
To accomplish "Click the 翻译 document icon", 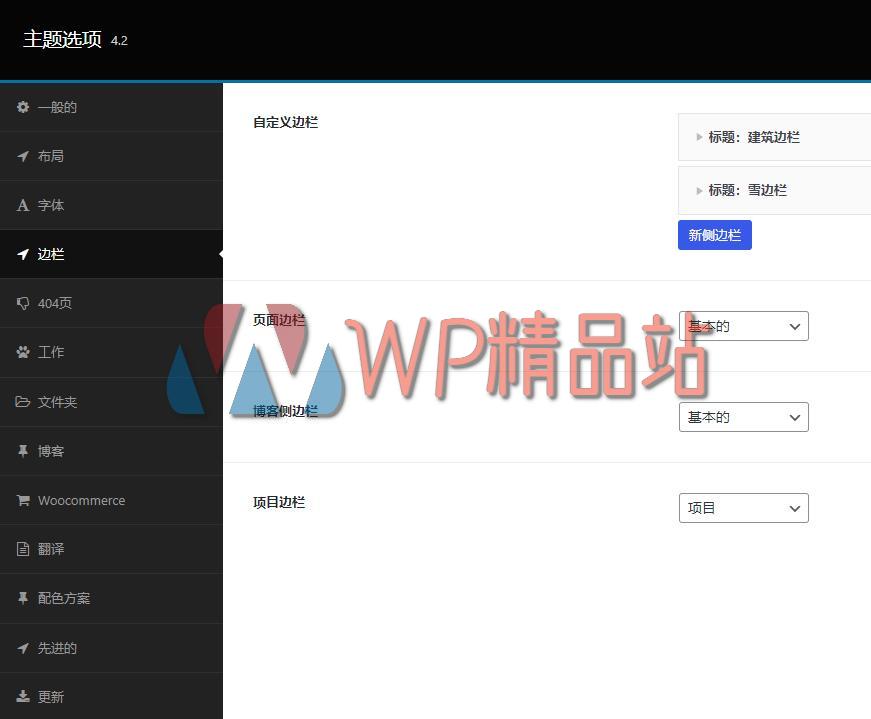I will coord(22,548).
